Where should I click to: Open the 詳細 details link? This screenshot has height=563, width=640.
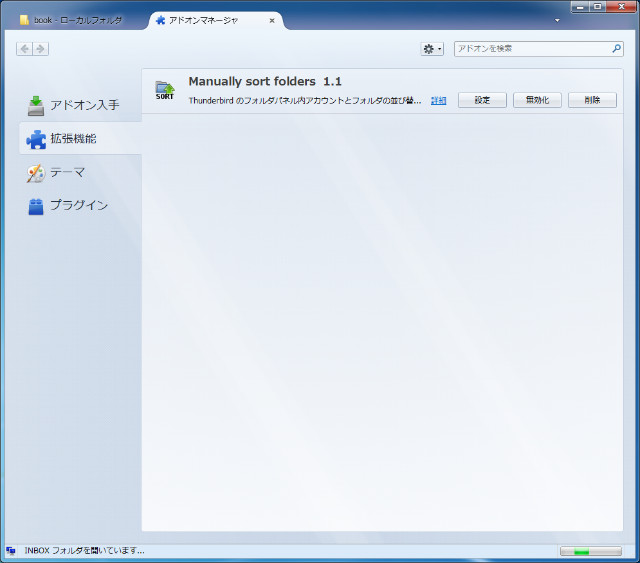(x=438, y=100)
